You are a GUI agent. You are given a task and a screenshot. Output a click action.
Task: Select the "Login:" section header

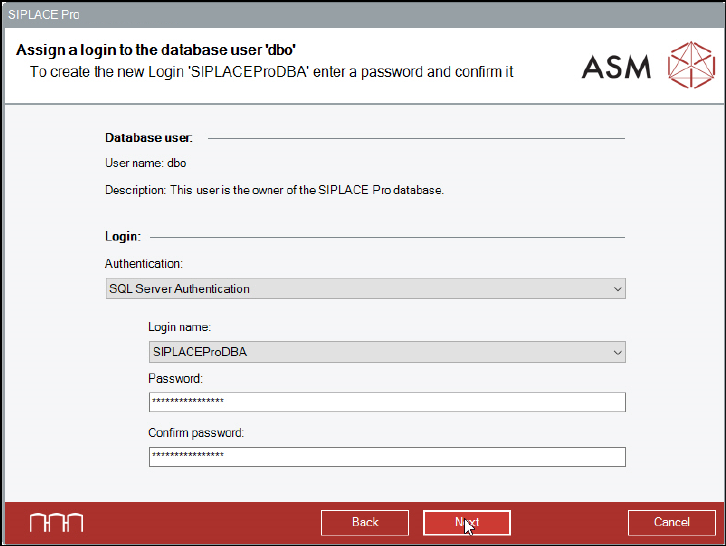coord(123,237)
